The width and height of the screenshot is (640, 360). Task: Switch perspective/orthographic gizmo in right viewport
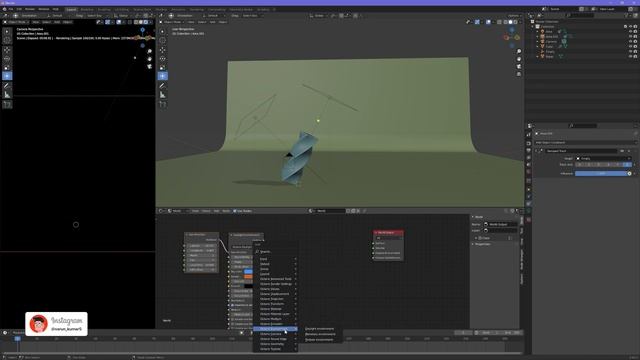coord(519,74)
